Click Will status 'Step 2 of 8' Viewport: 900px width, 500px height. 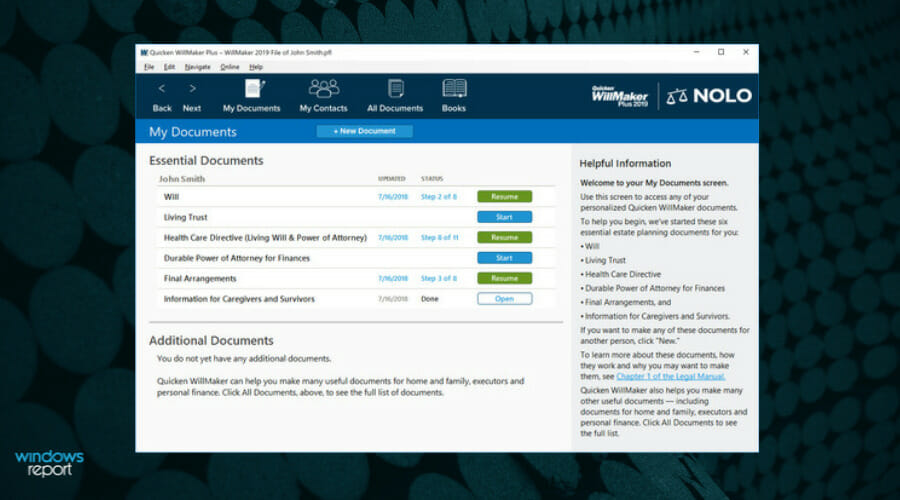tap(439, 197)
